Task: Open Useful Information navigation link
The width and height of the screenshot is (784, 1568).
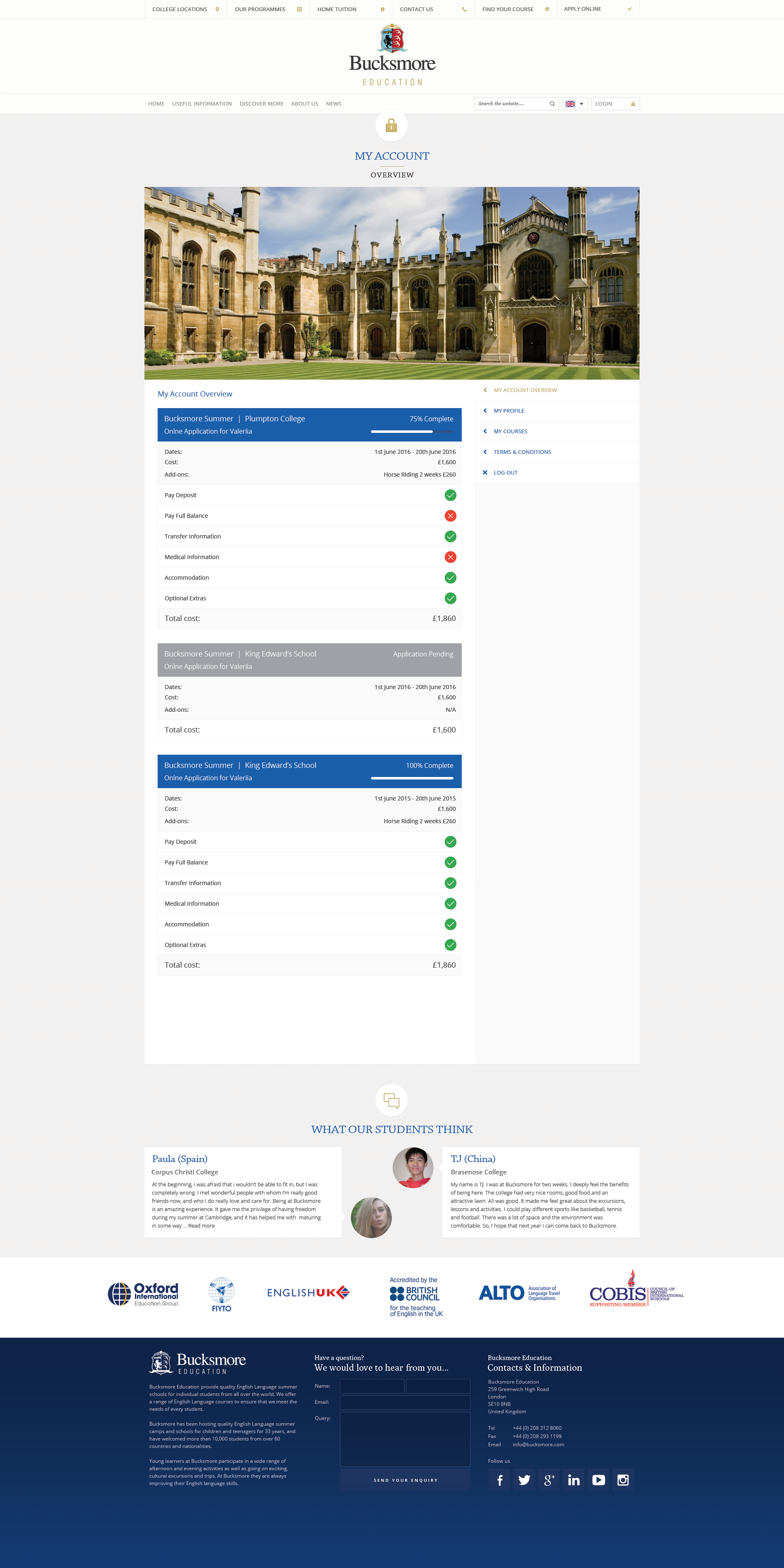Action: click(x=202, y=104)
